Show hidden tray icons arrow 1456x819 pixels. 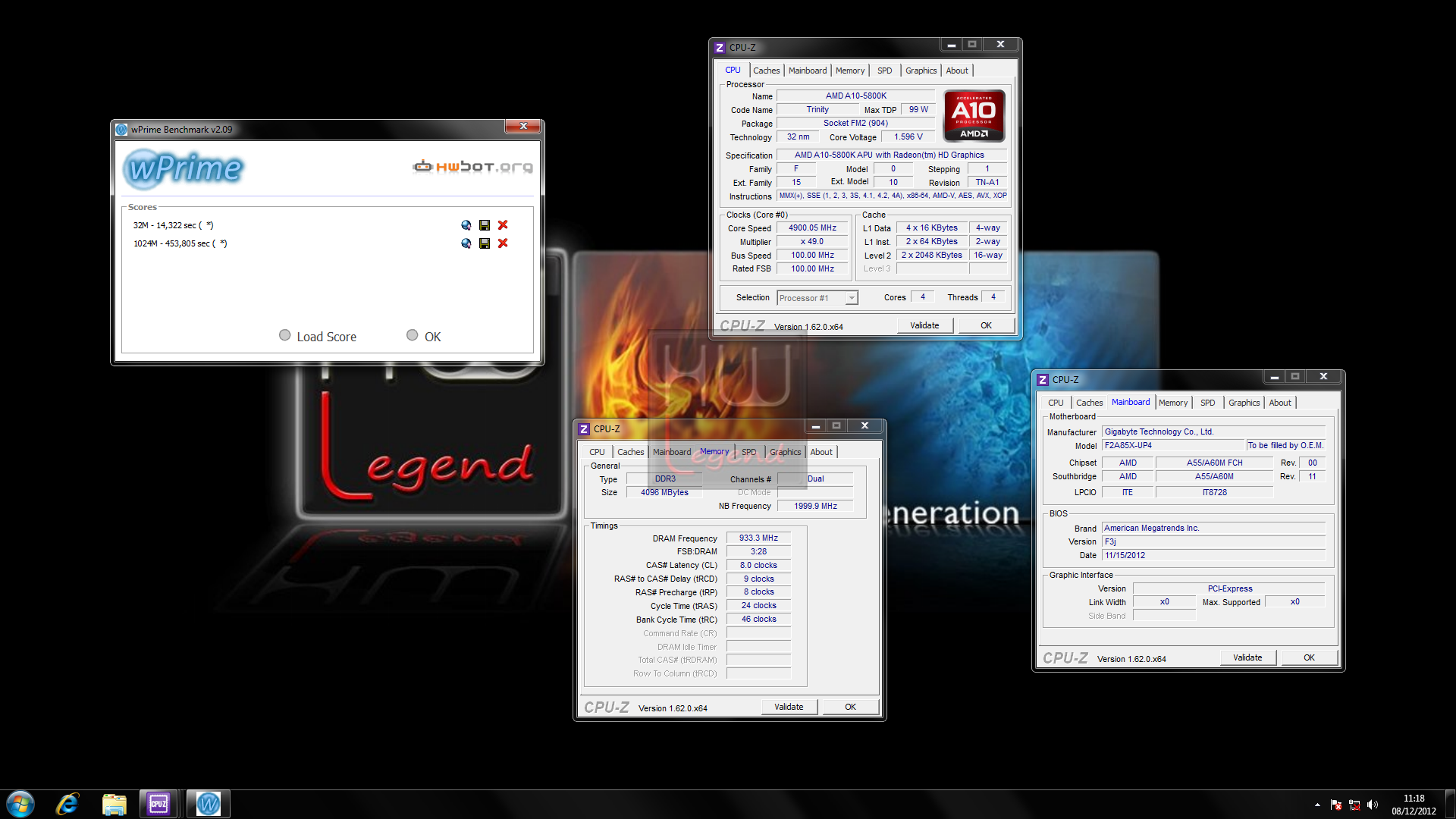pyautogui.click(x=1317, y=805)
